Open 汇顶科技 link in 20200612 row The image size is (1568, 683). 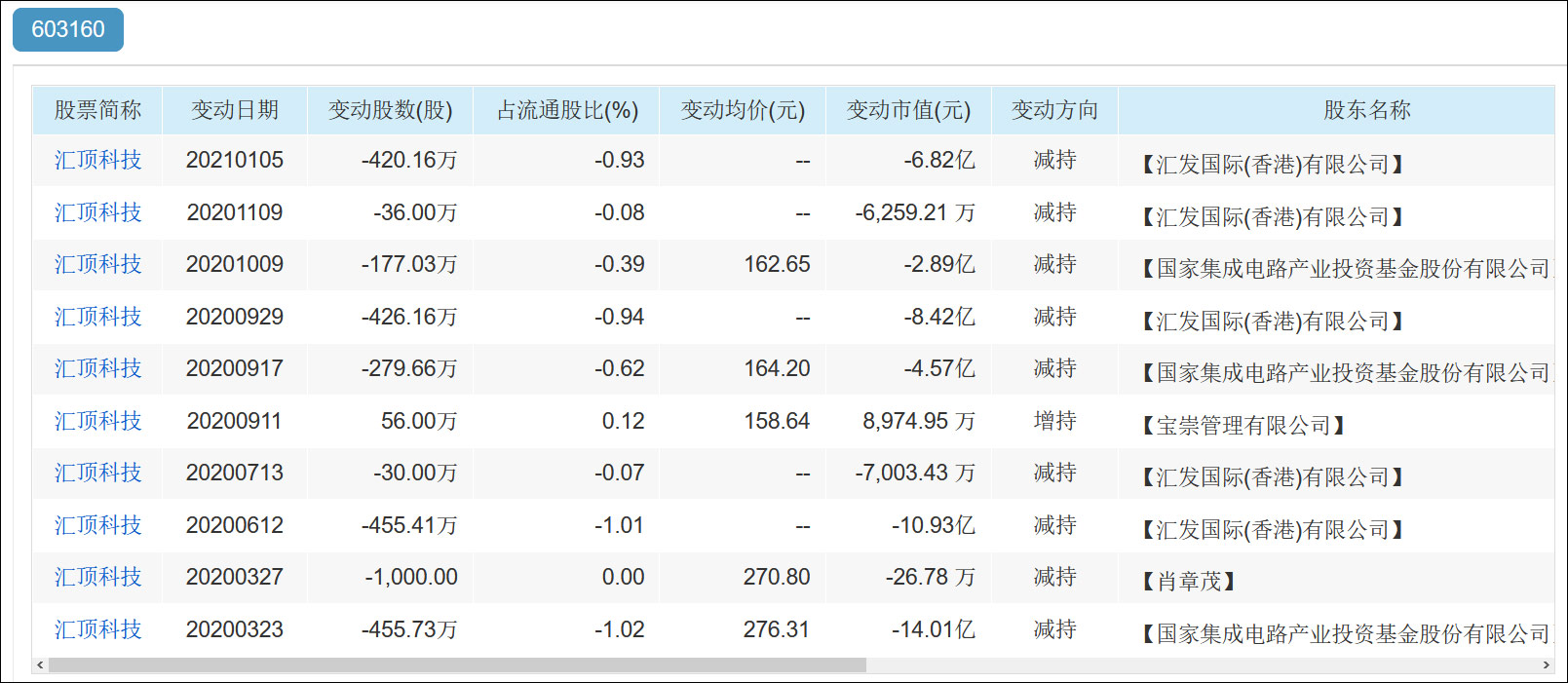(97, 525)
